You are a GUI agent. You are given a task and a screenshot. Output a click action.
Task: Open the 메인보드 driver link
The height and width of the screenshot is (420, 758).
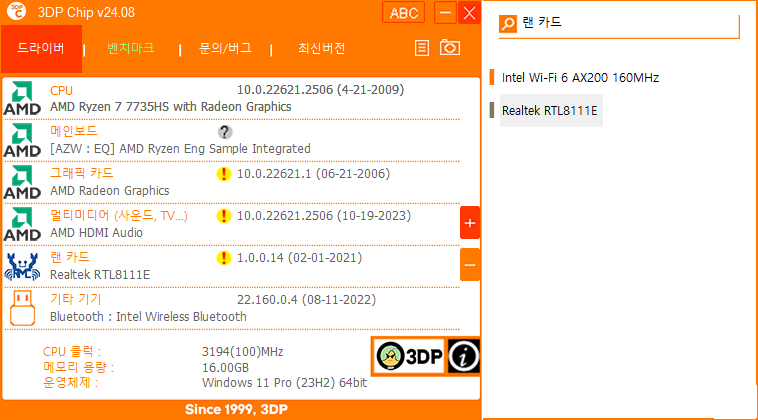pyautogui.click(x=74, y=131)
